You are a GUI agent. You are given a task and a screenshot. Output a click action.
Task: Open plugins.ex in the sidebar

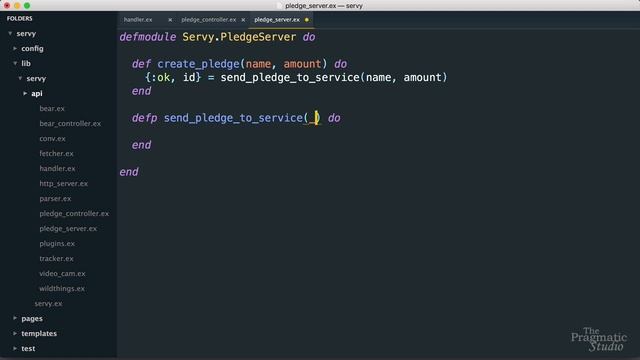(x=57, y=244)
